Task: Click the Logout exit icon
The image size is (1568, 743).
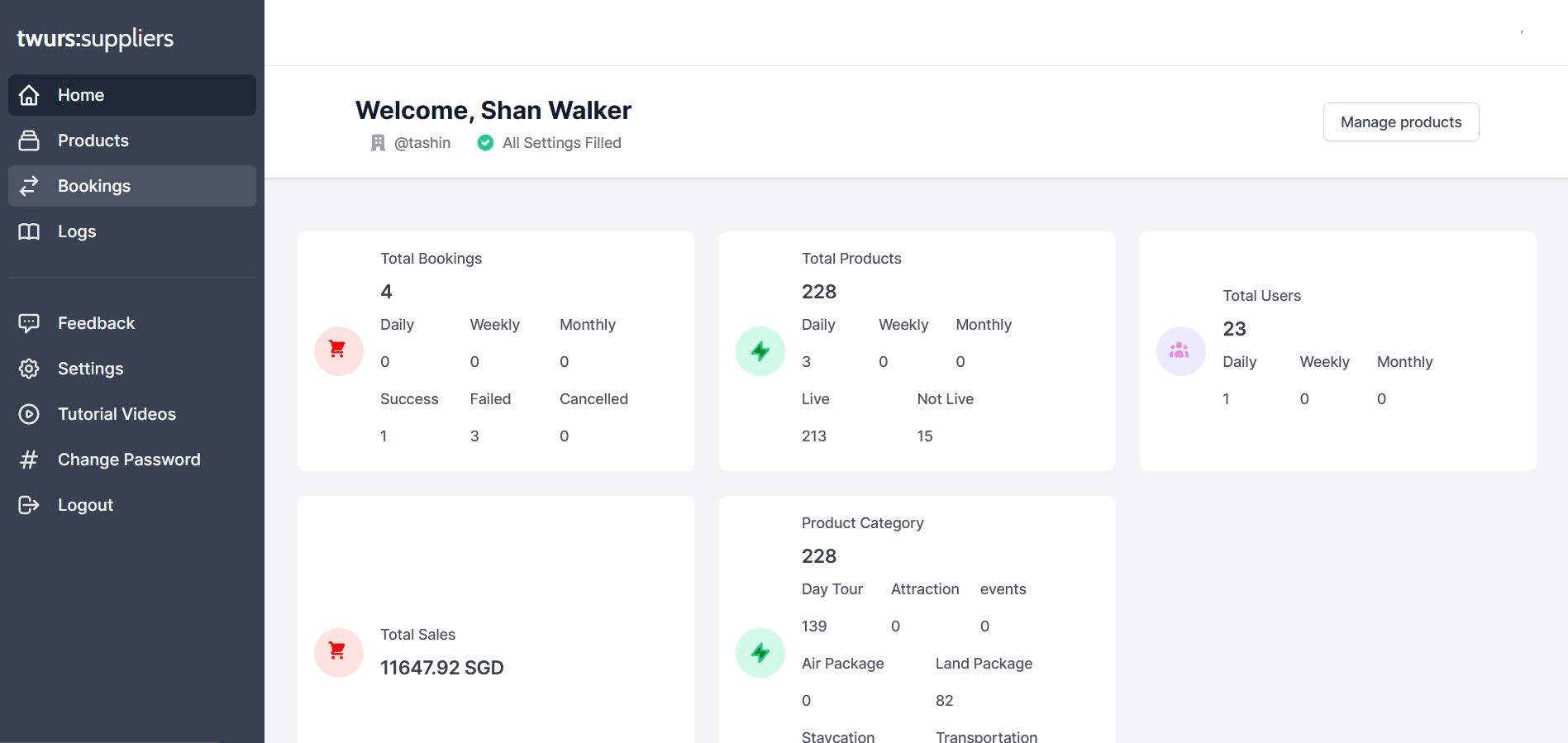Action: tap(29, 505)
